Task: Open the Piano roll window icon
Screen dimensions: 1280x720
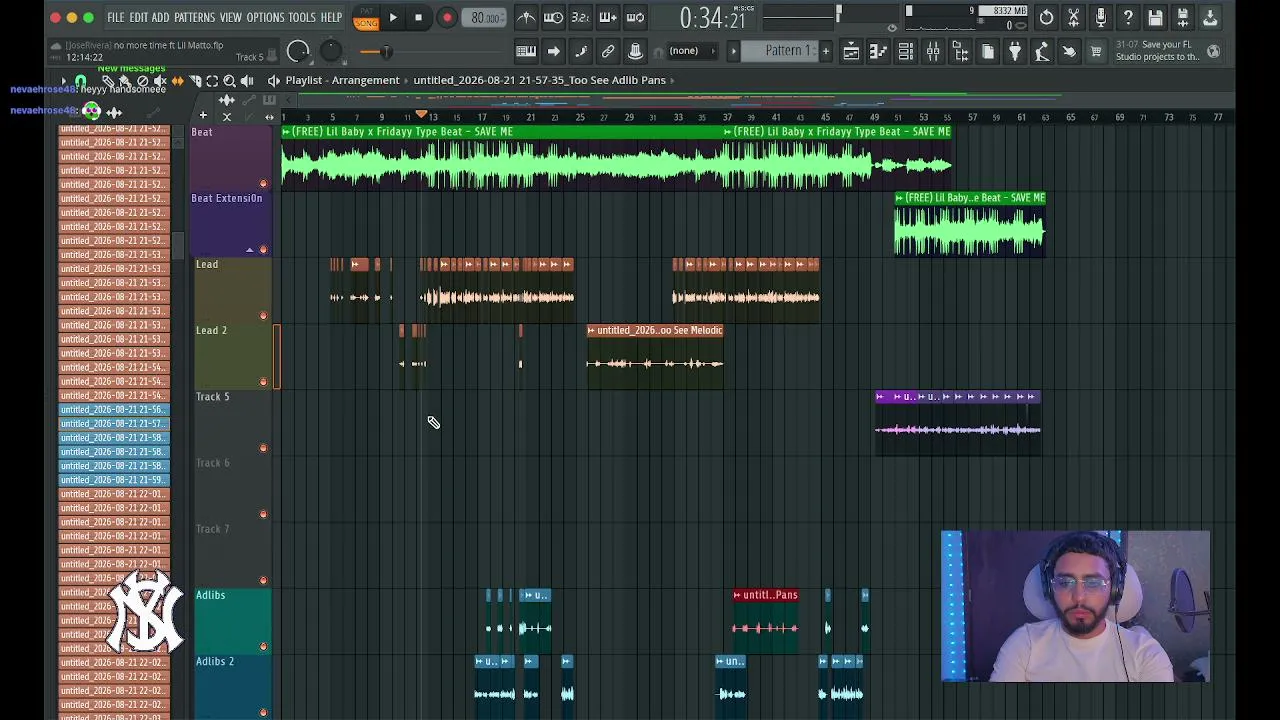Action: click(x=878, y=52)
